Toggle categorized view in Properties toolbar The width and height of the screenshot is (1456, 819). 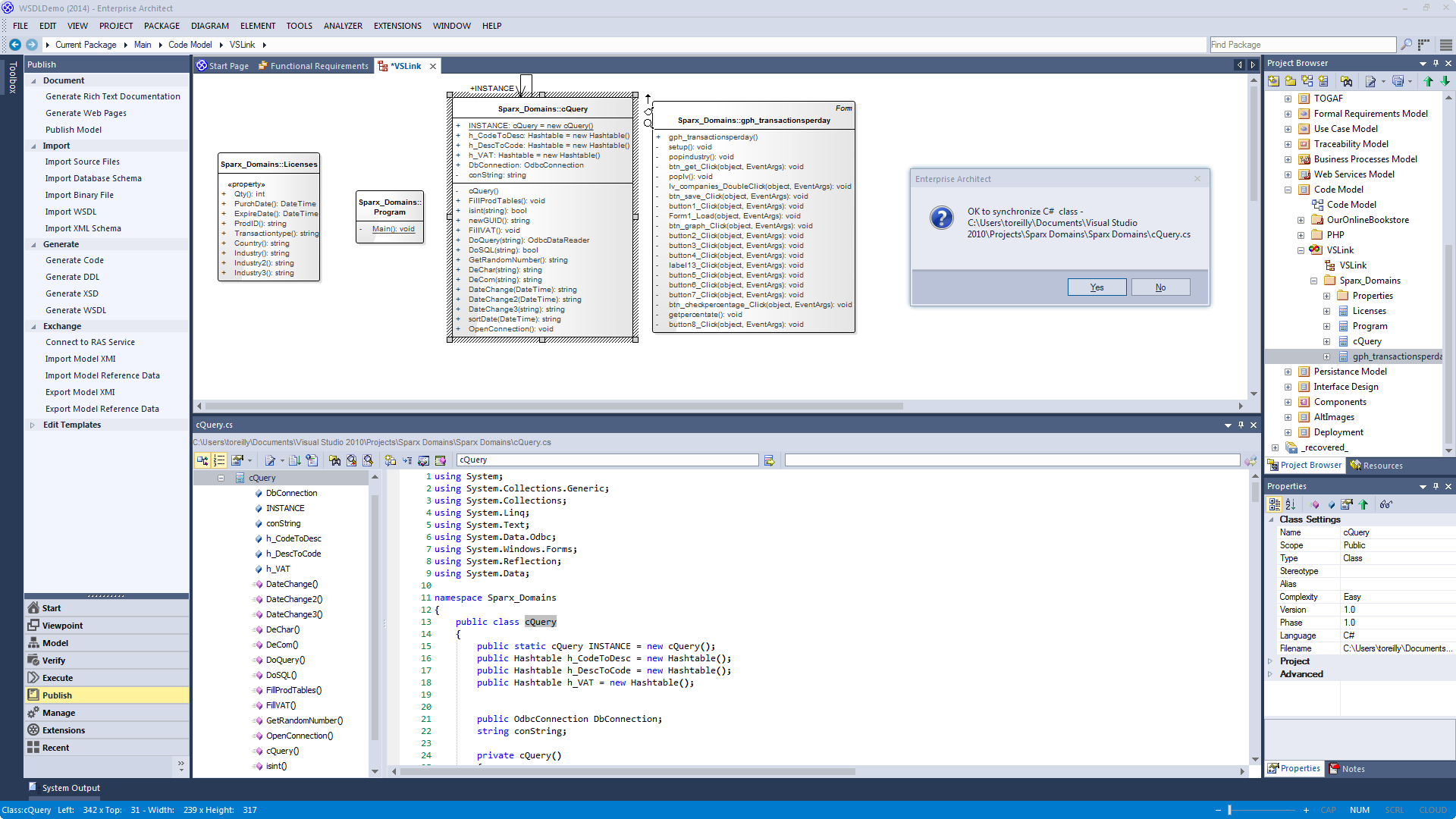pyautogui.click(x=1274, y=505)
